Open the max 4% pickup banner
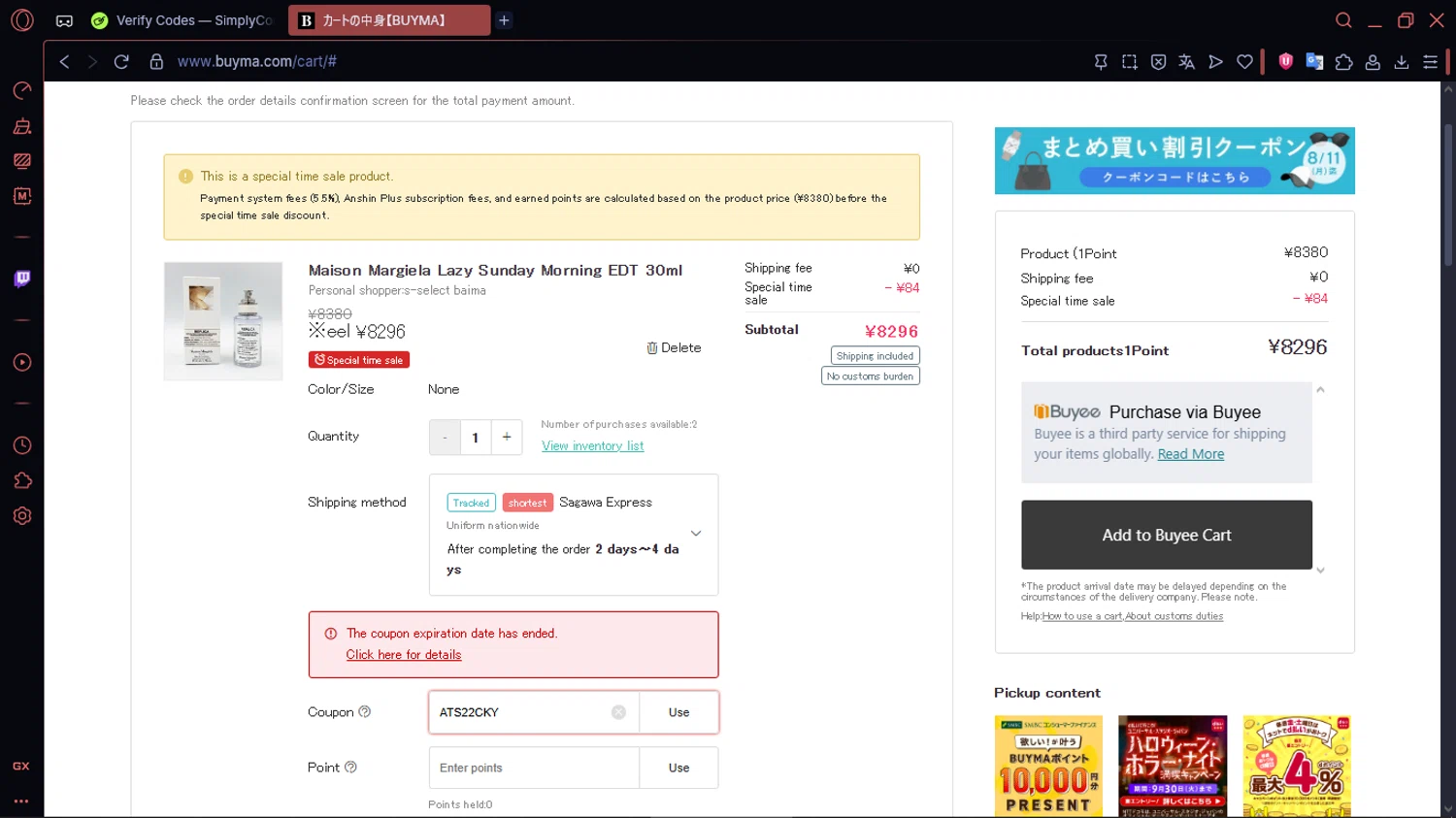The height and width of the screenshot is (818, 1456). (1297, 766)
